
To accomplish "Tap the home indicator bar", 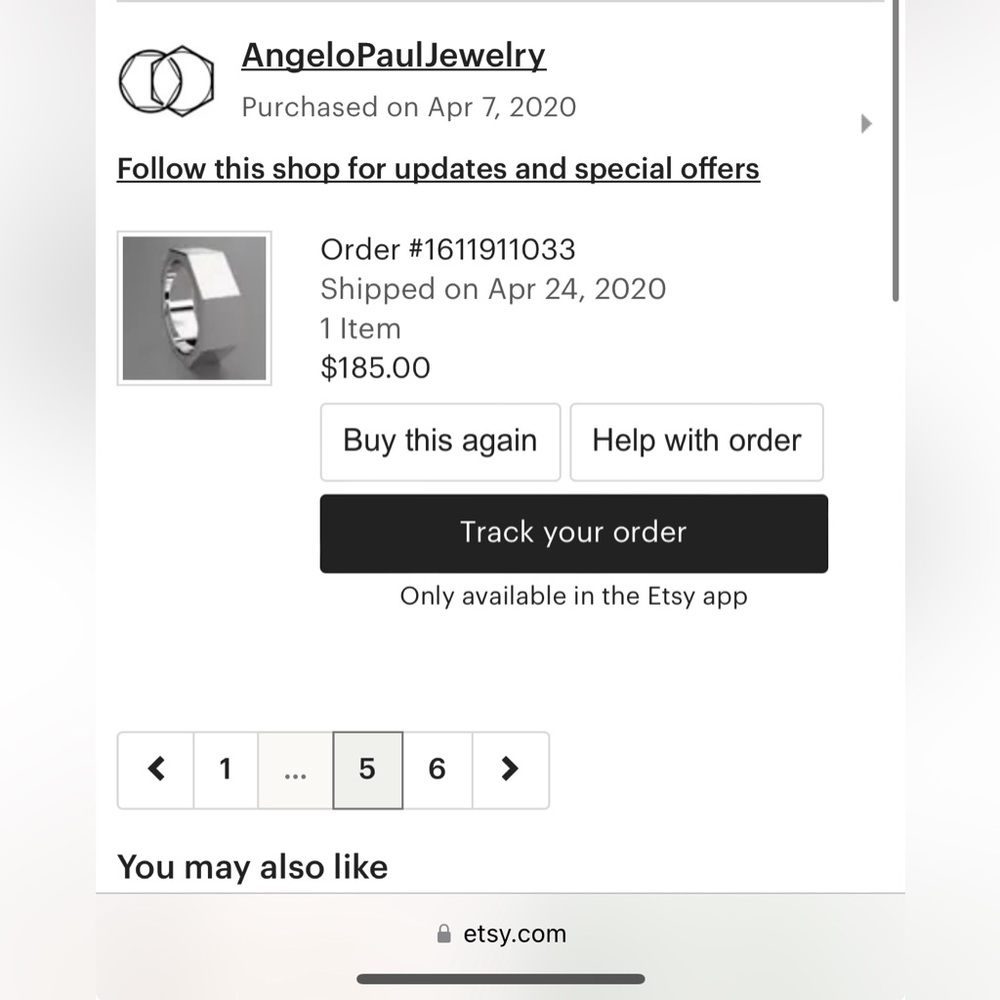I will pos(500,979).
